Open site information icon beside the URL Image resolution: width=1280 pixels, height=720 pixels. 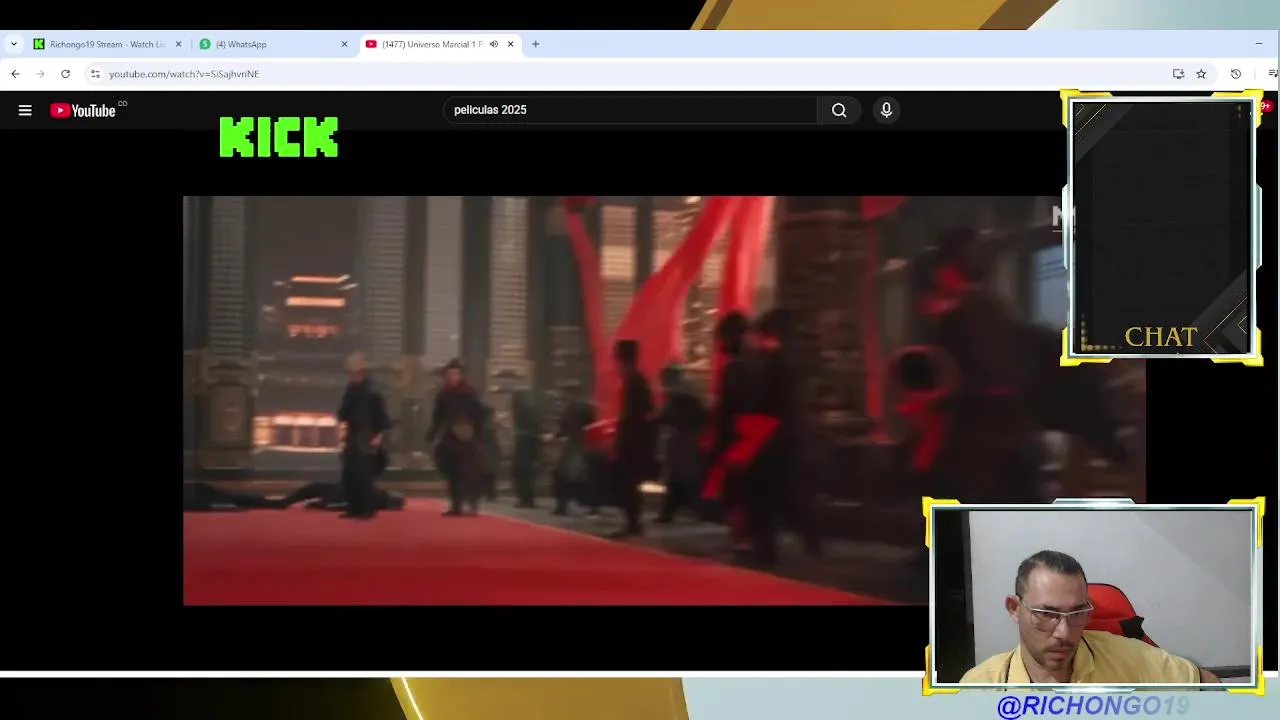(x=95, y=74)
